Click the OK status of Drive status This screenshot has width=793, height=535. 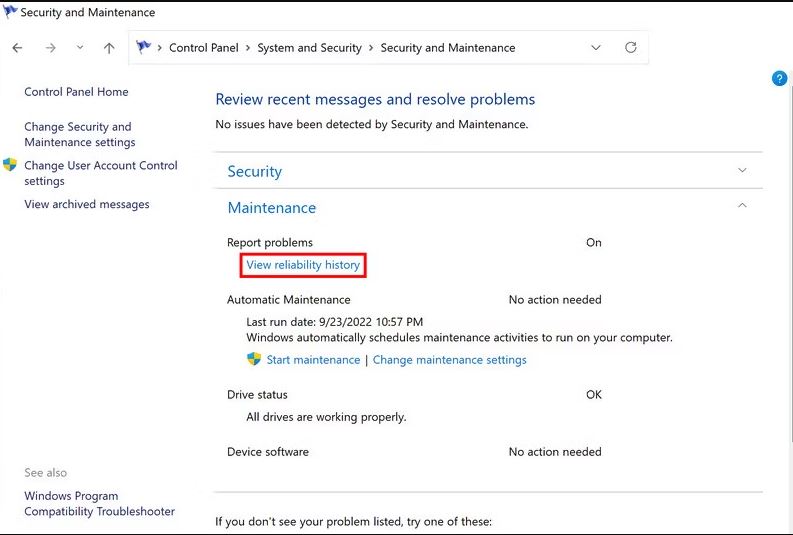click(594, 395)
